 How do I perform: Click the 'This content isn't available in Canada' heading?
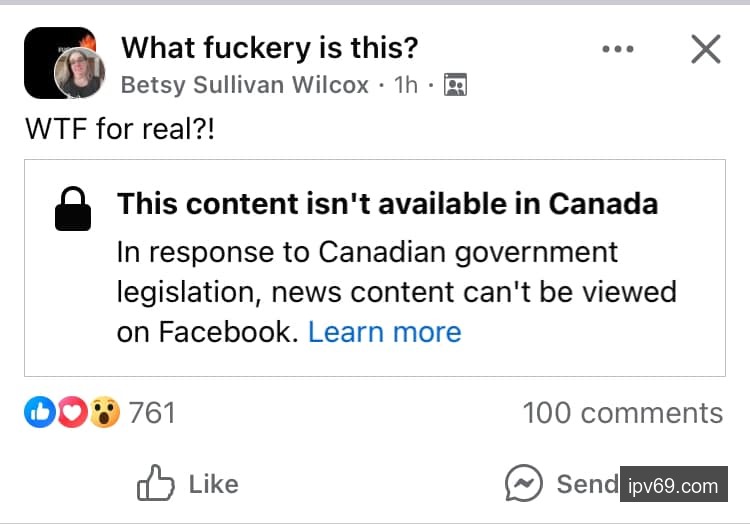click(x=388, y=204)
